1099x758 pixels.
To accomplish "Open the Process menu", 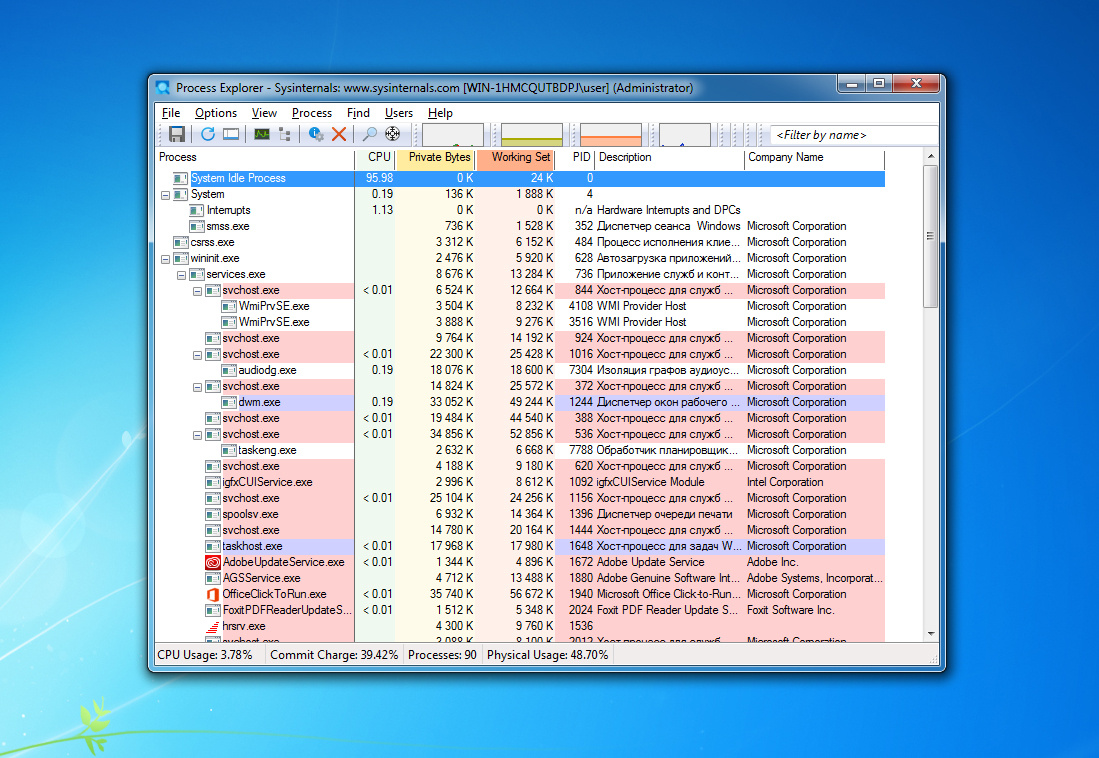I will click(312, 113).
